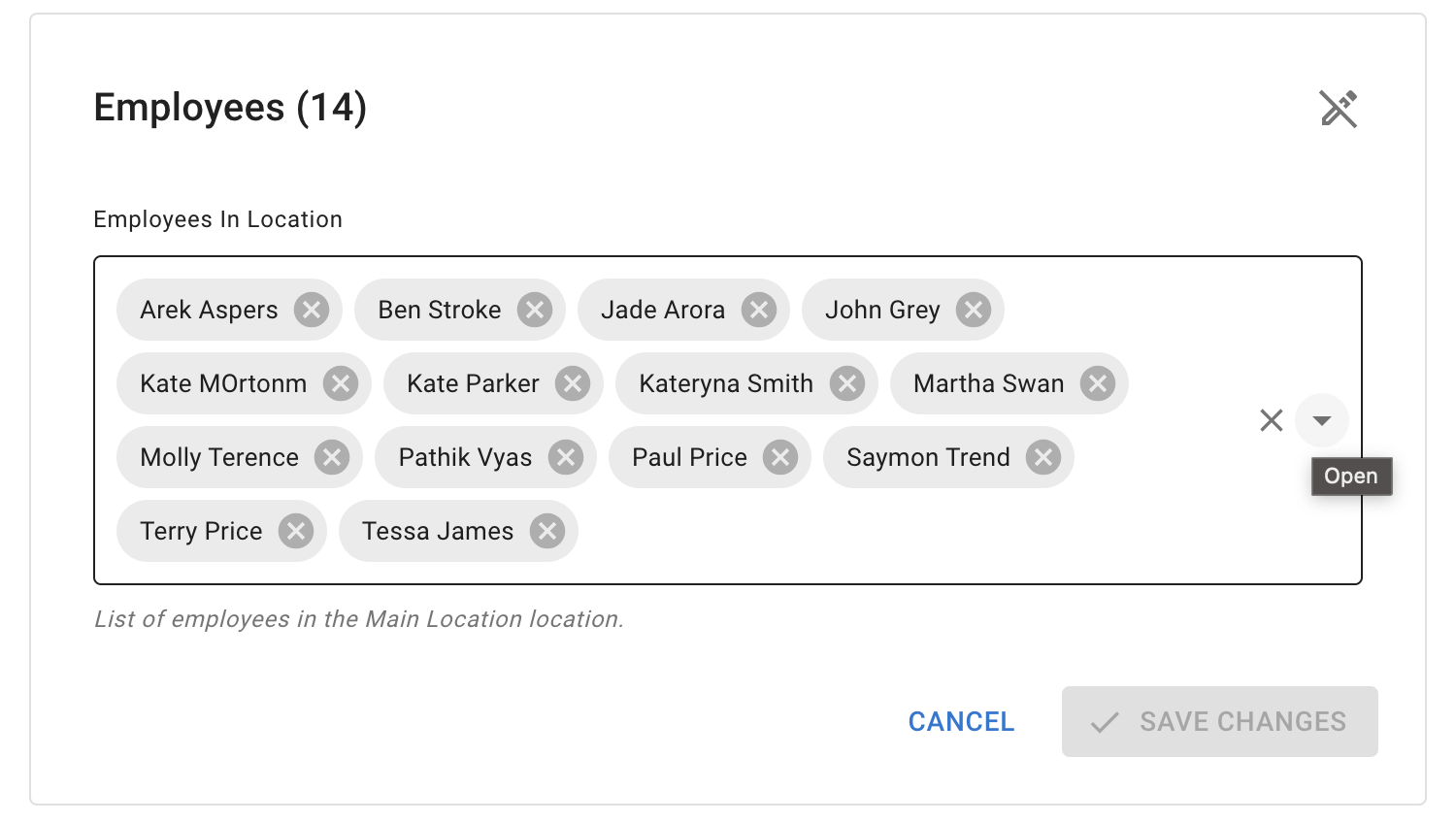Select the Molly Terence chip
The height and width of the screenshot is (823, 1456).
tap(219, 457)
